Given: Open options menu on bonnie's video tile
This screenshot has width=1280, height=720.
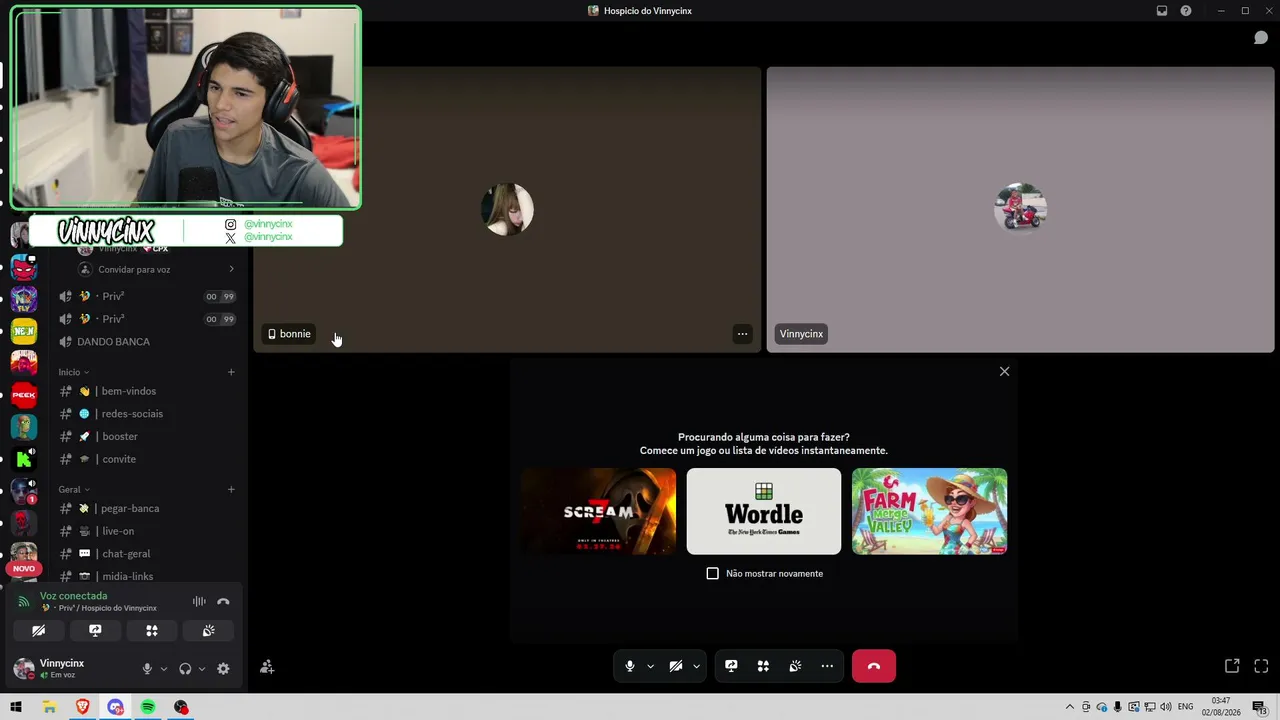Looking at the screenshot, I should 742,334.
